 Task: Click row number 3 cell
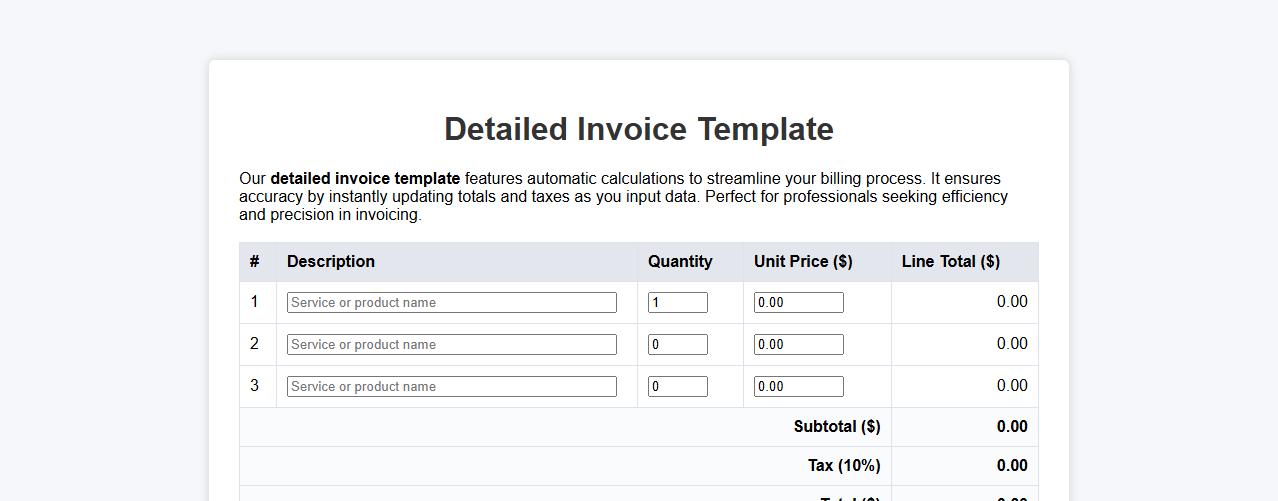pos(258,386)
